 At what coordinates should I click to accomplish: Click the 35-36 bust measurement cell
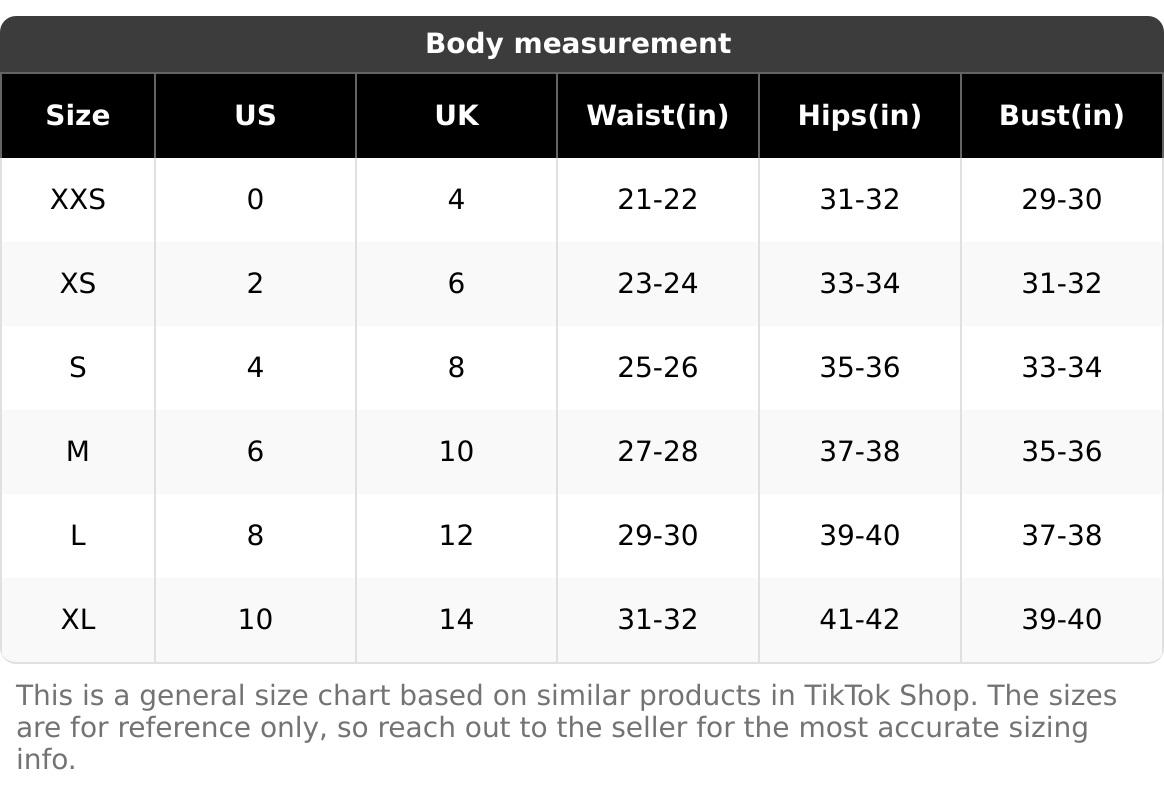click(1061, 452)
